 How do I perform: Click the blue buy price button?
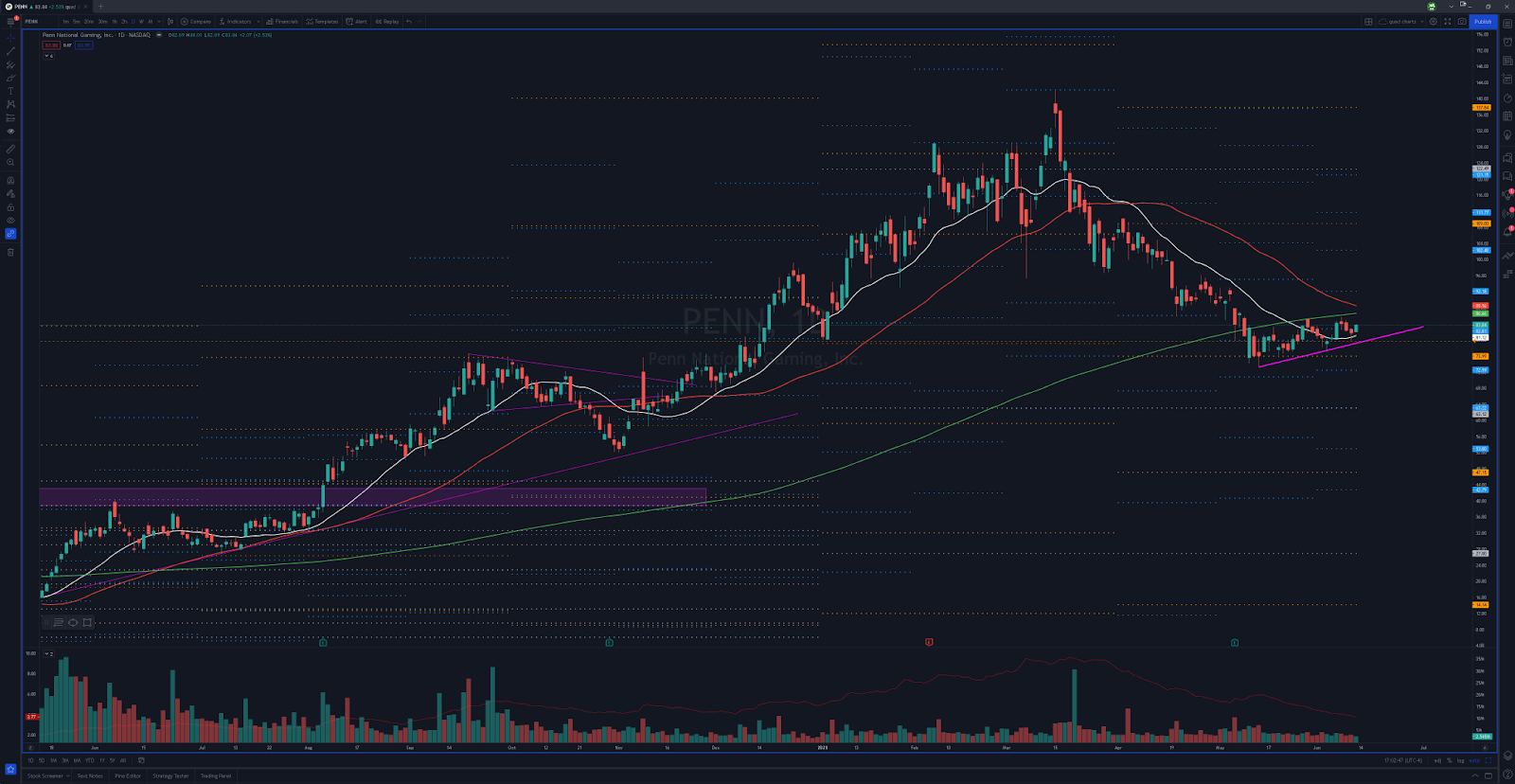pyautogui.click(x=83, y=45)
